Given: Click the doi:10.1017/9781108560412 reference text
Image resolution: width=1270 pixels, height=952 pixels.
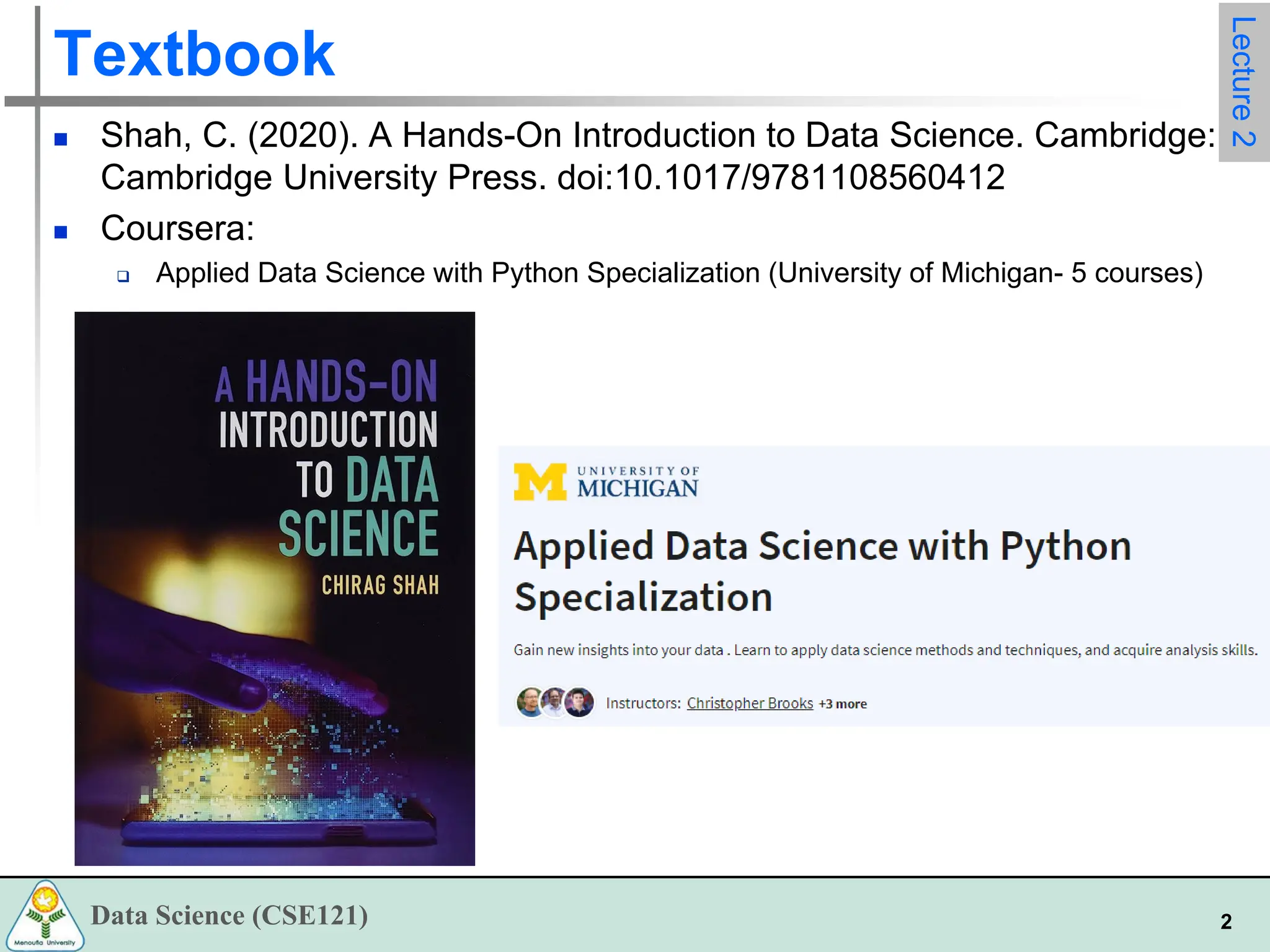Looking at the screenshot, I should click(x=781, y=178).
